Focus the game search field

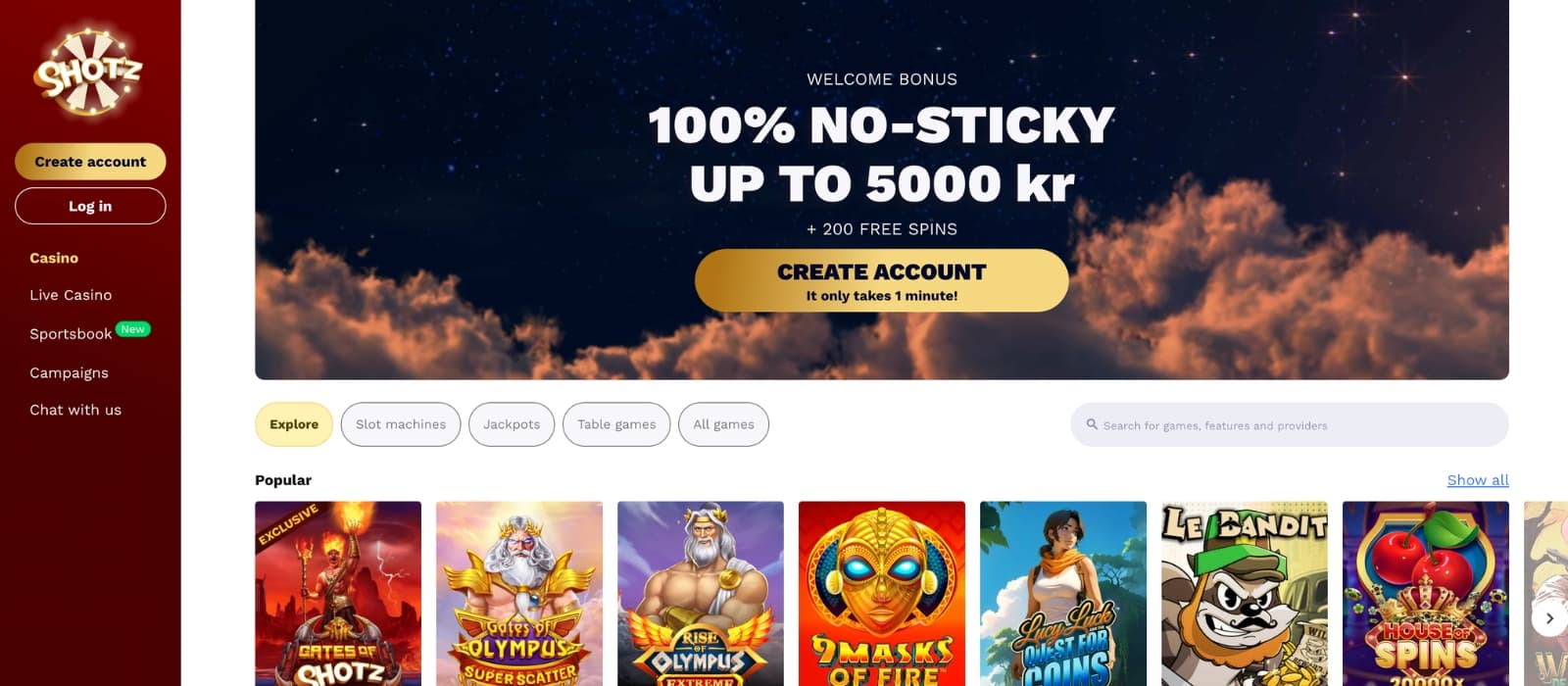[x=1290, y=425]
